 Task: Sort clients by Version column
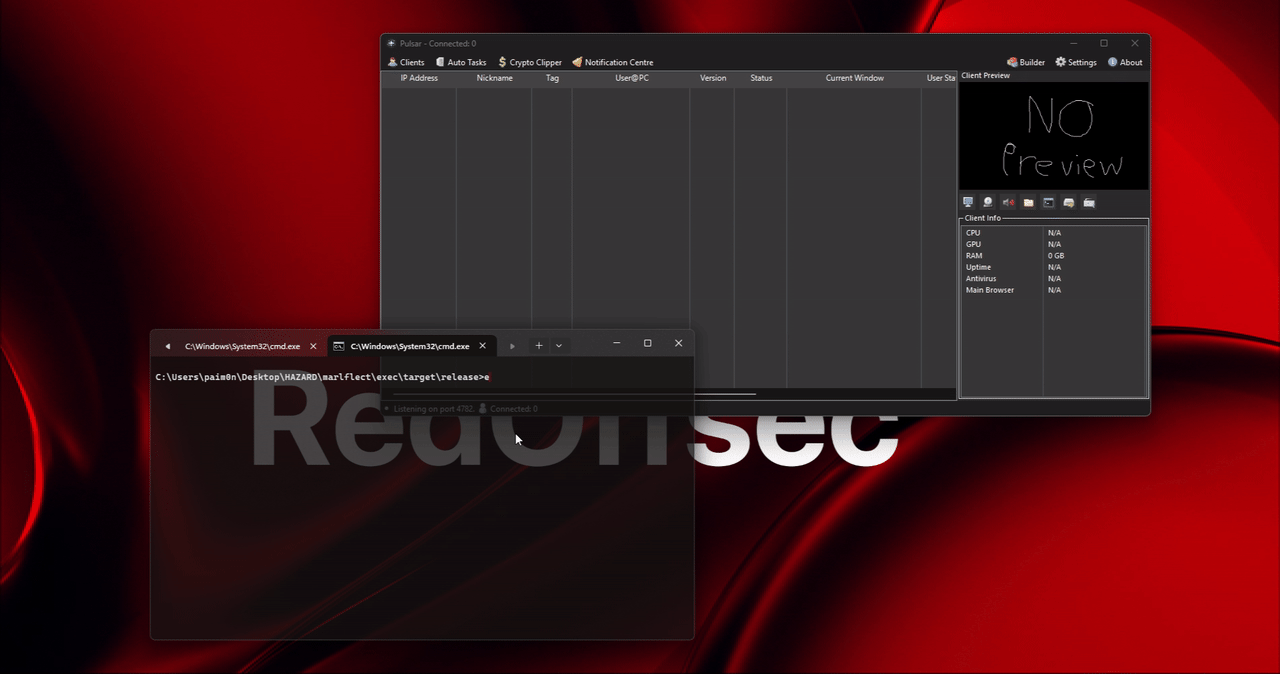point(713,78)
